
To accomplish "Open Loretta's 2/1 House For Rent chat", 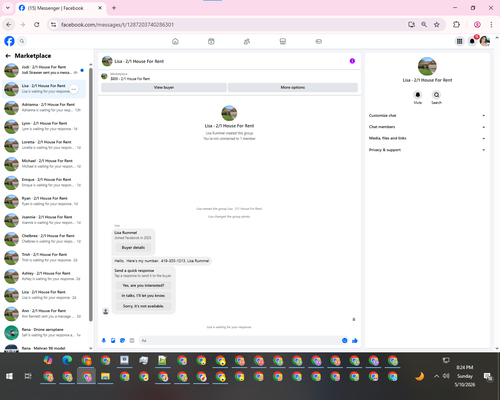I will pyautogui.click(x=44, y=145).
